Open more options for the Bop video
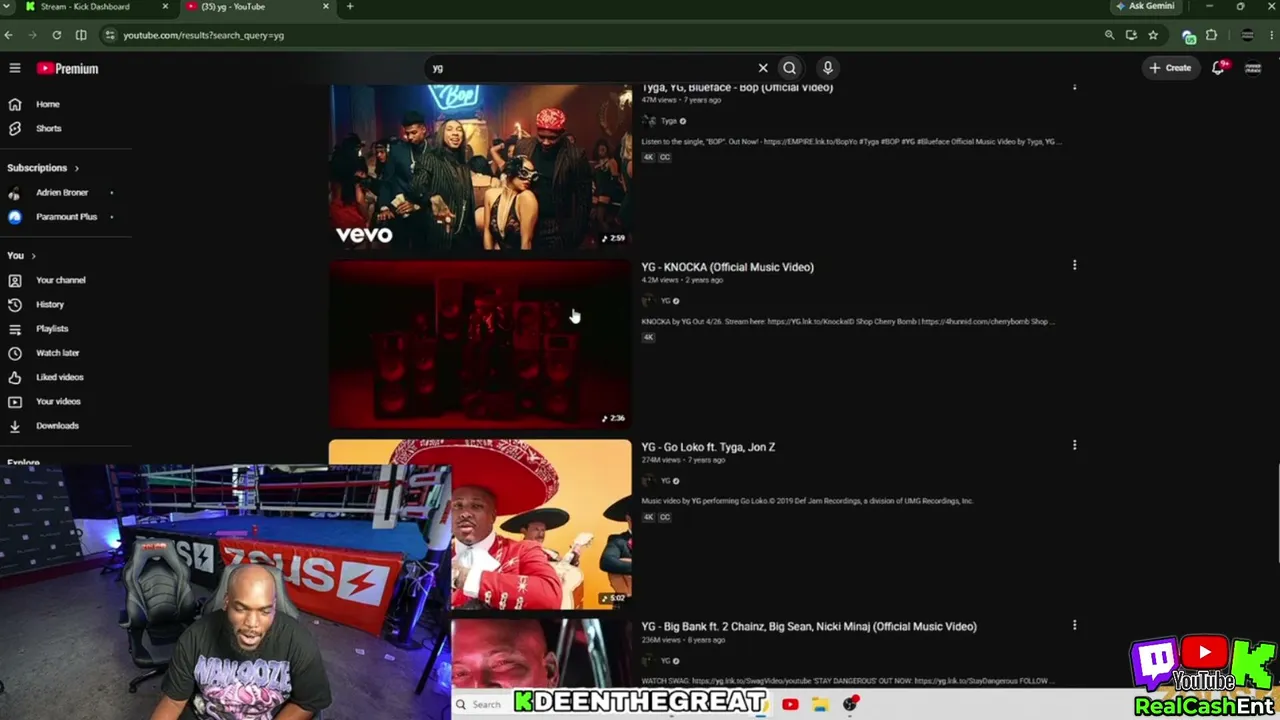 coord(1075,87)
